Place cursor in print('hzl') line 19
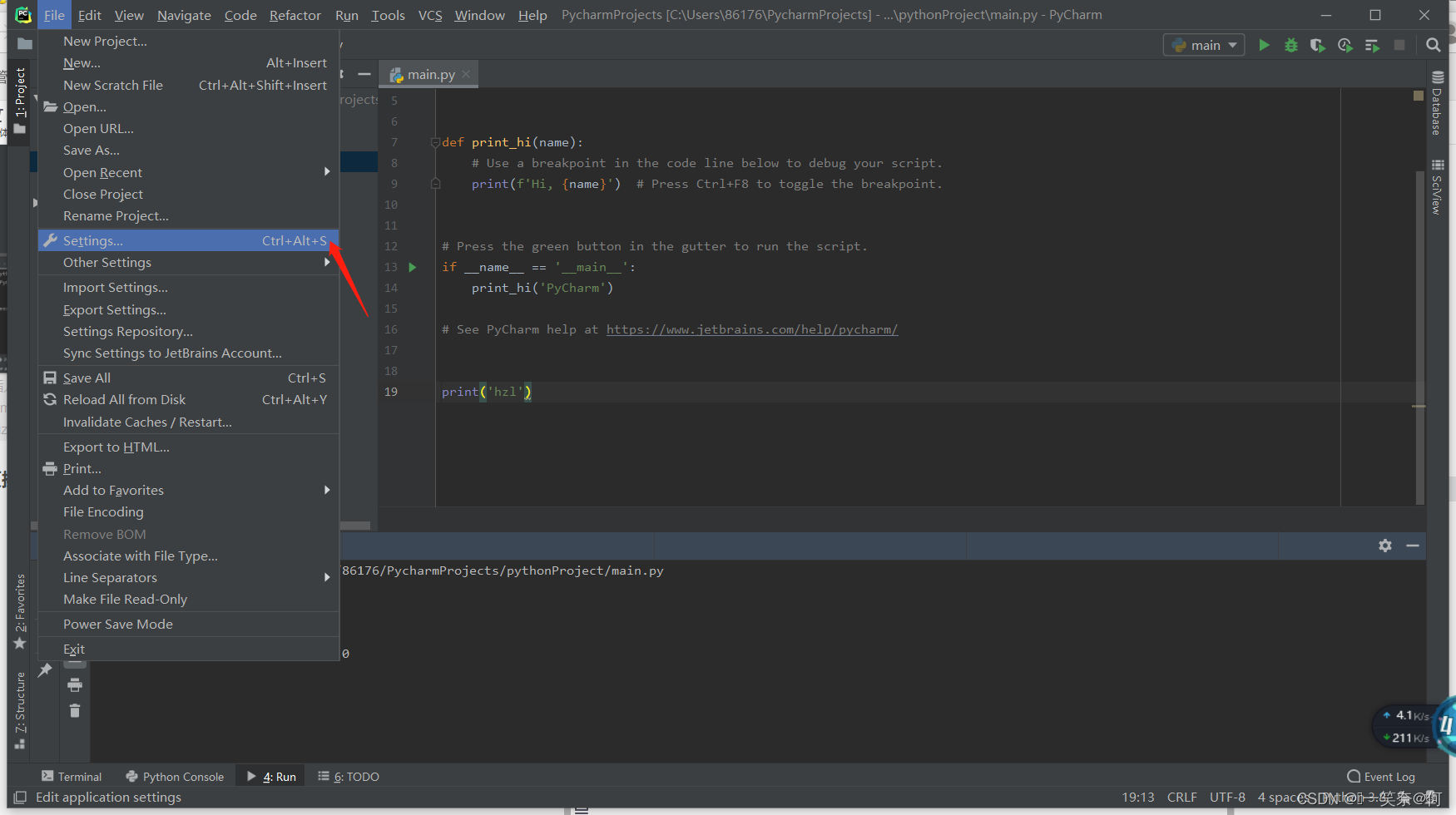Screen dimensions: 1456x815 pos(487,392)
